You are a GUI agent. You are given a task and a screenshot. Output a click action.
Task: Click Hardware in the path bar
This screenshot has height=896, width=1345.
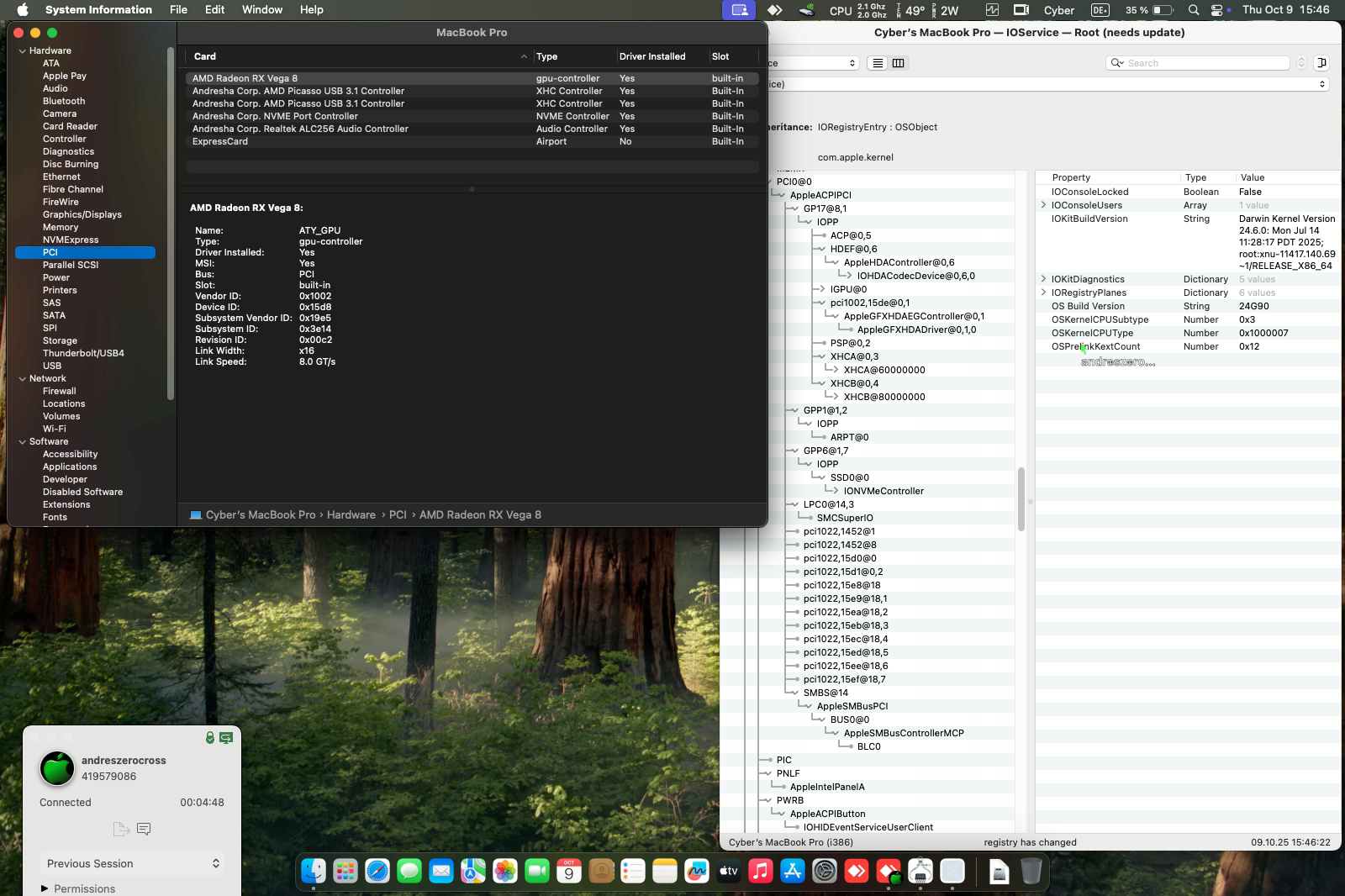tap(351, 514)
